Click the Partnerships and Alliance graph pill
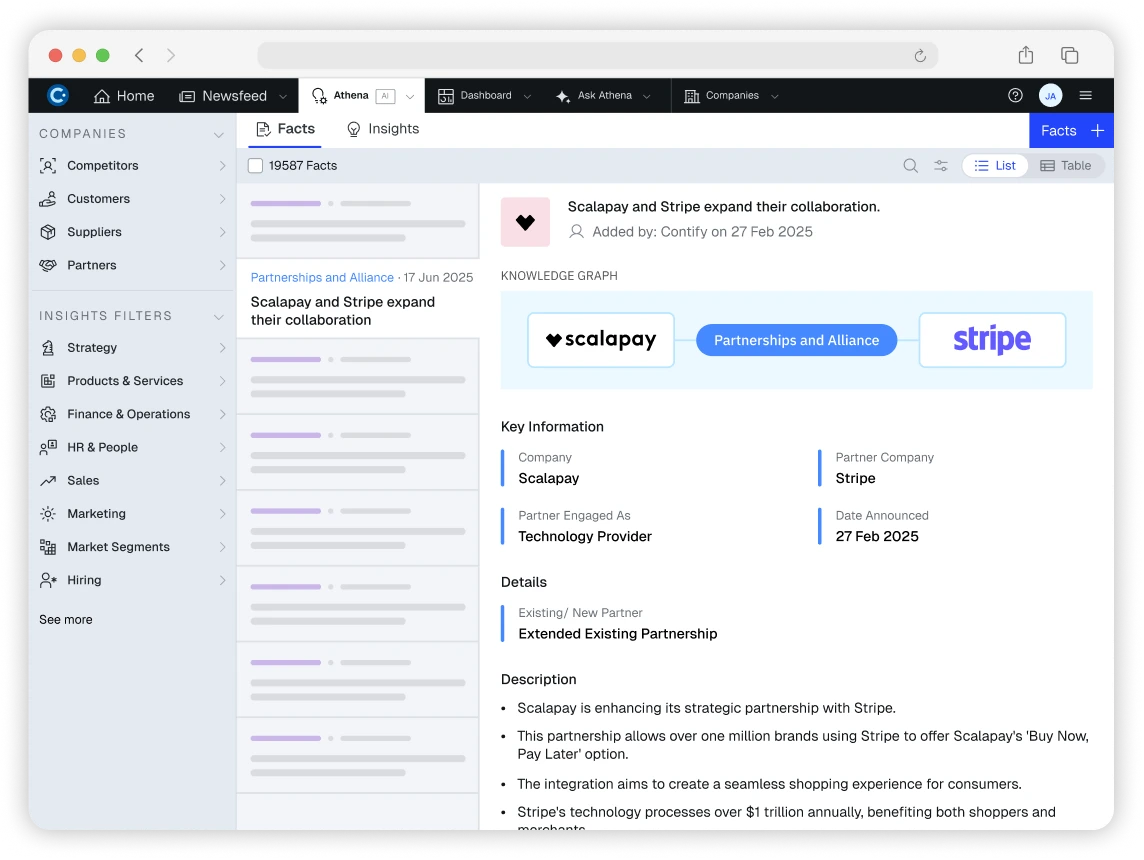 tap(796, 341)
